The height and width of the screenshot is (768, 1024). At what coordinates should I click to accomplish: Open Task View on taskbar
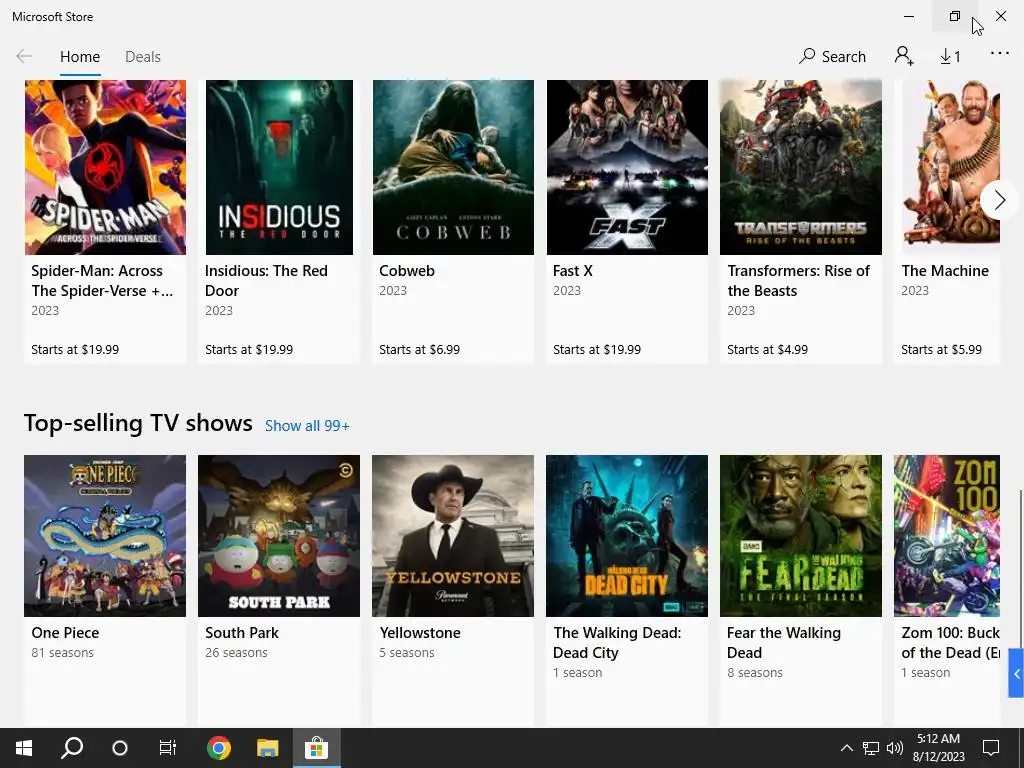pyautogui.click(x=168, y=748)
